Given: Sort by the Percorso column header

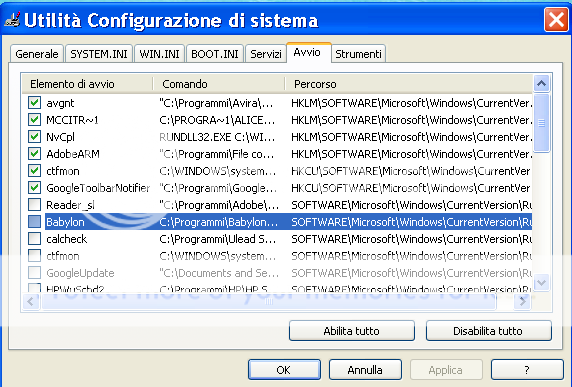Looking at the screenshot, I should tap(409, 84).
